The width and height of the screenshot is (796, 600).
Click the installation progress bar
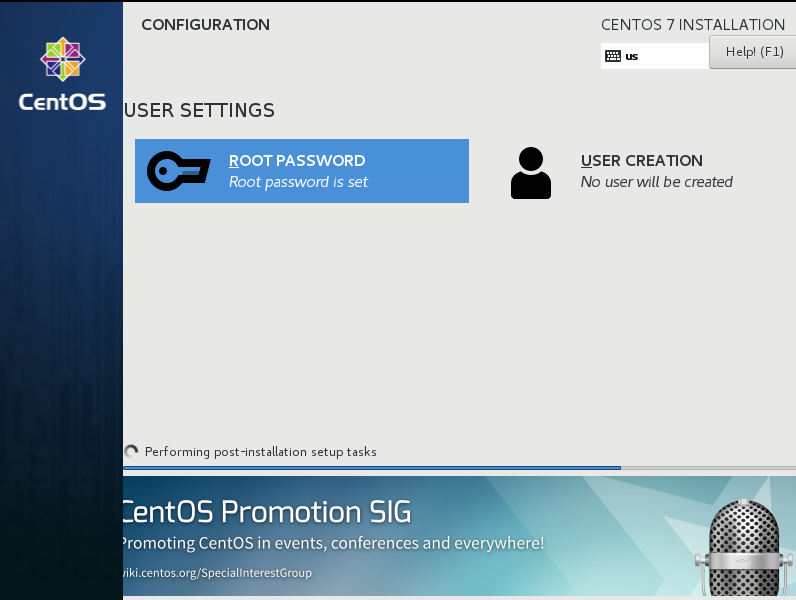click(x=459, y=468)
